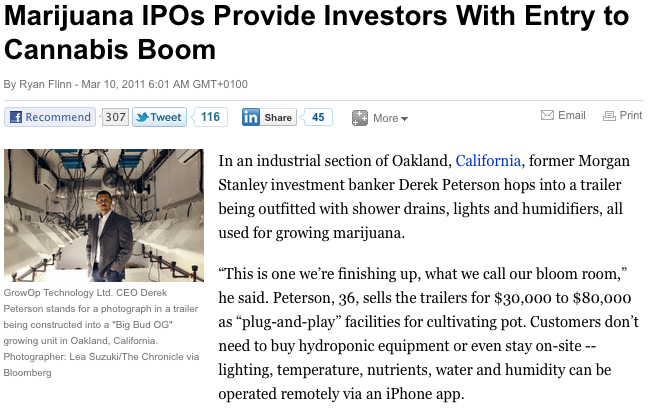This screenshot has height=408, width=649.
Task: Open the California hyperlink in the article
Action: 488,160
